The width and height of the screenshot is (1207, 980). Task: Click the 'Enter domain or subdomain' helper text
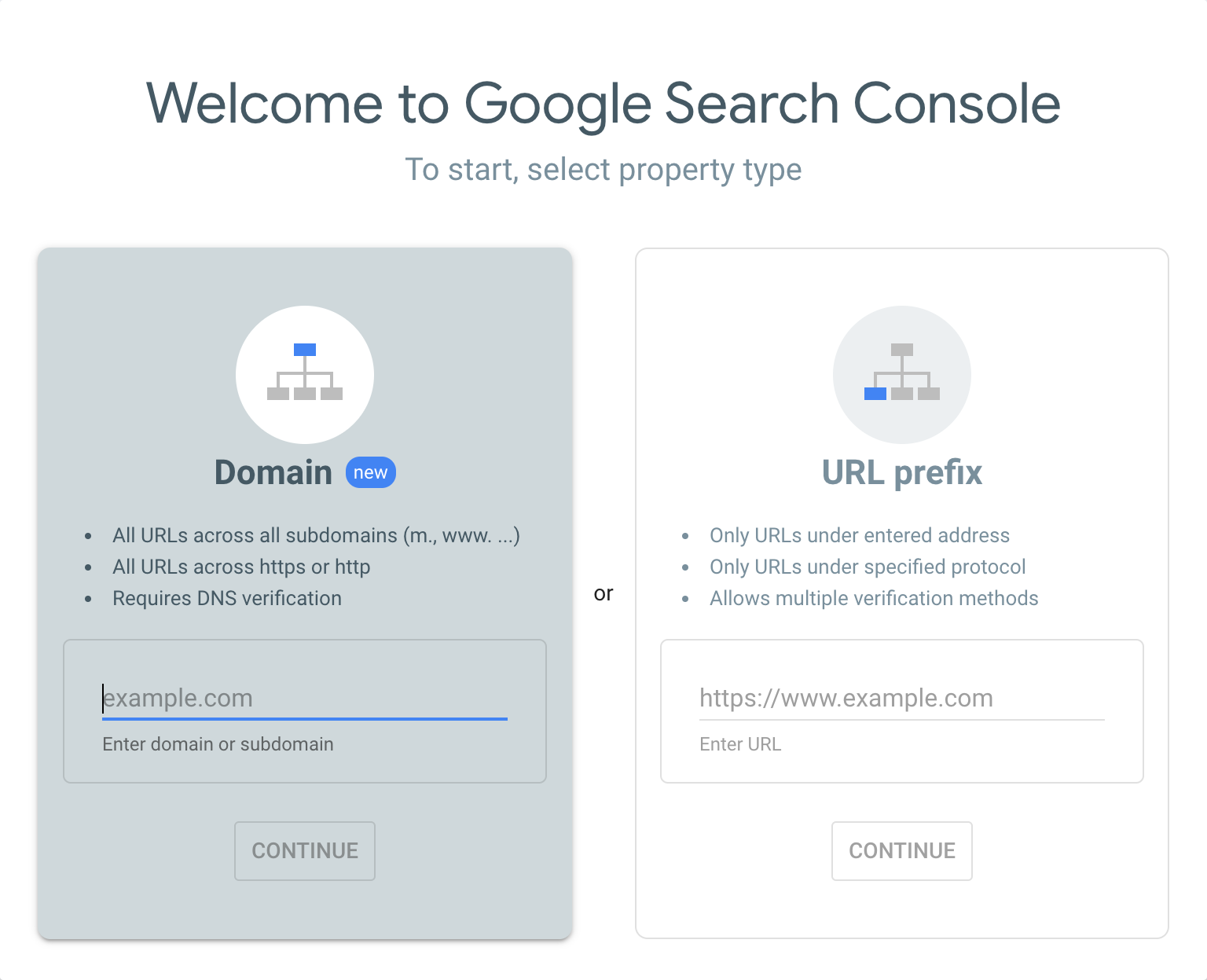coord(218,744)
